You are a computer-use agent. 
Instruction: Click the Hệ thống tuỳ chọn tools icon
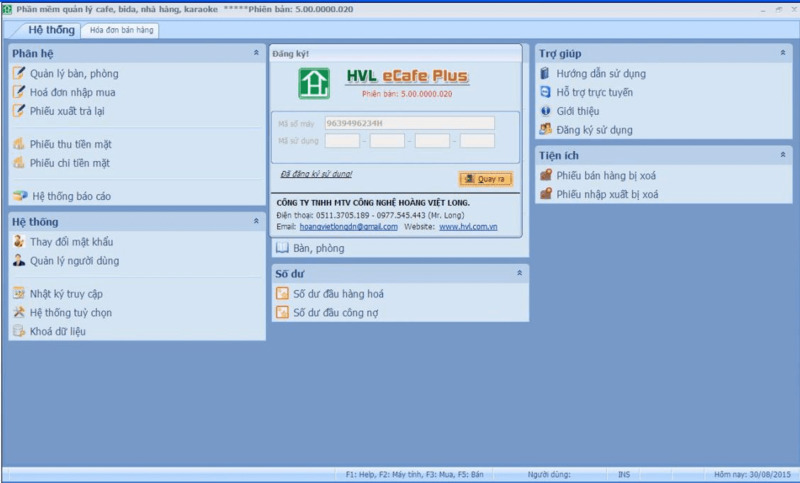[x=19, y=312]
